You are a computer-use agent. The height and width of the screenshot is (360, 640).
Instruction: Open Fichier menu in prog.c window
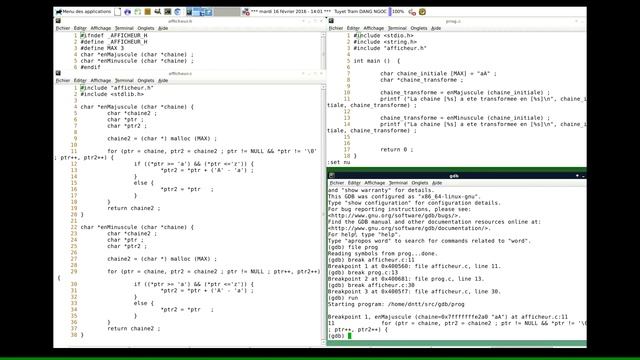[x=336, y=28]
